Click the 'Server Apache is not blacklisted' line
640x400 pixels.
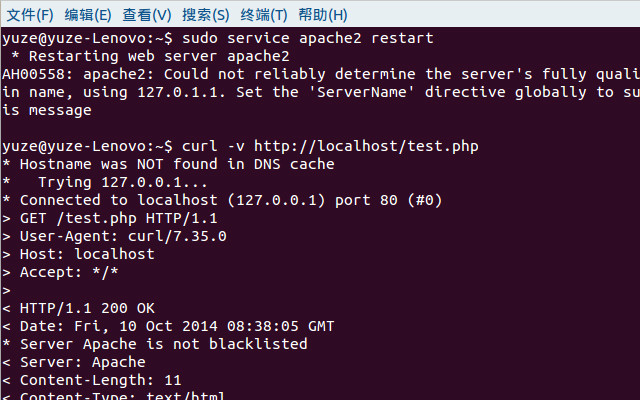point(155,344)
